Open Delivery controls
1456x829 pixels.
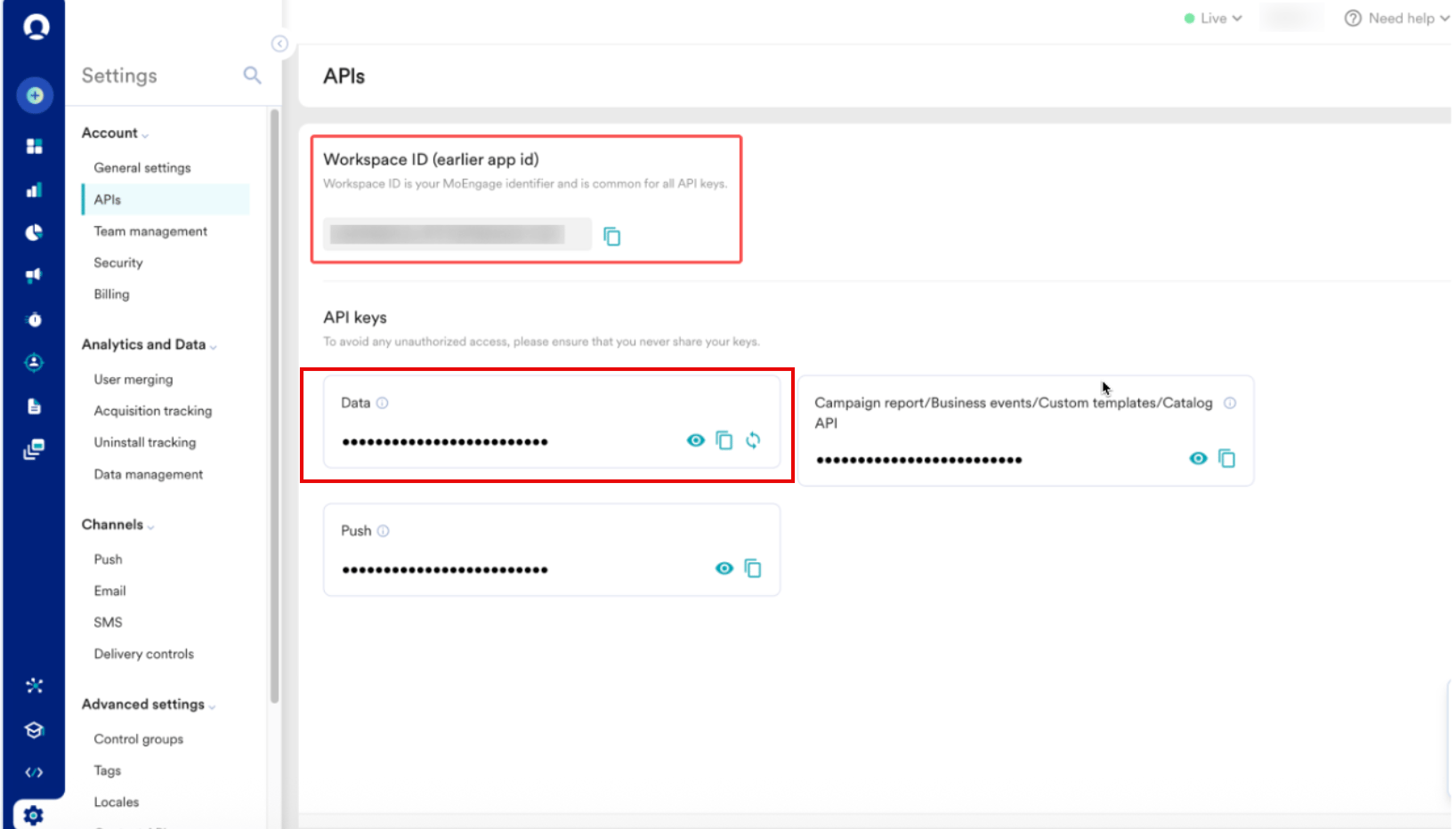(143, 654)
